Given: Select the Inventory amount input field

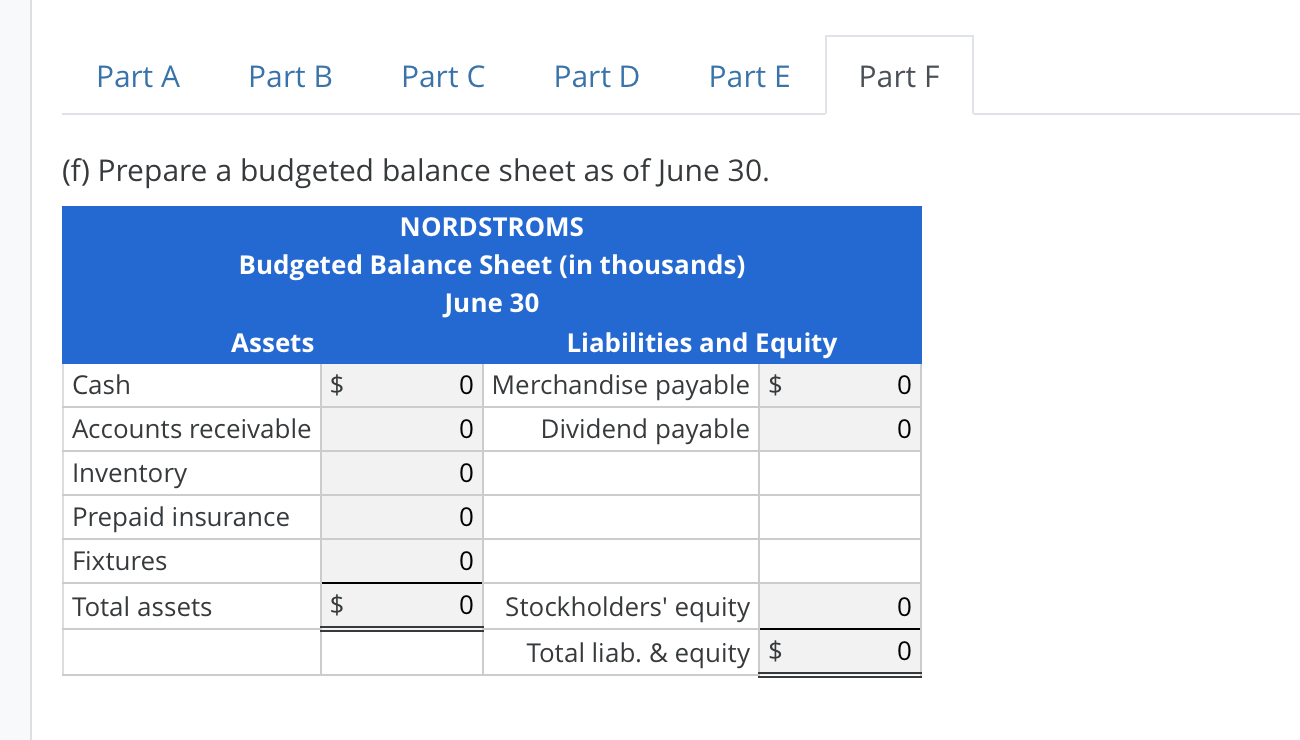Looking at the screenshot, I should (402, 473).
